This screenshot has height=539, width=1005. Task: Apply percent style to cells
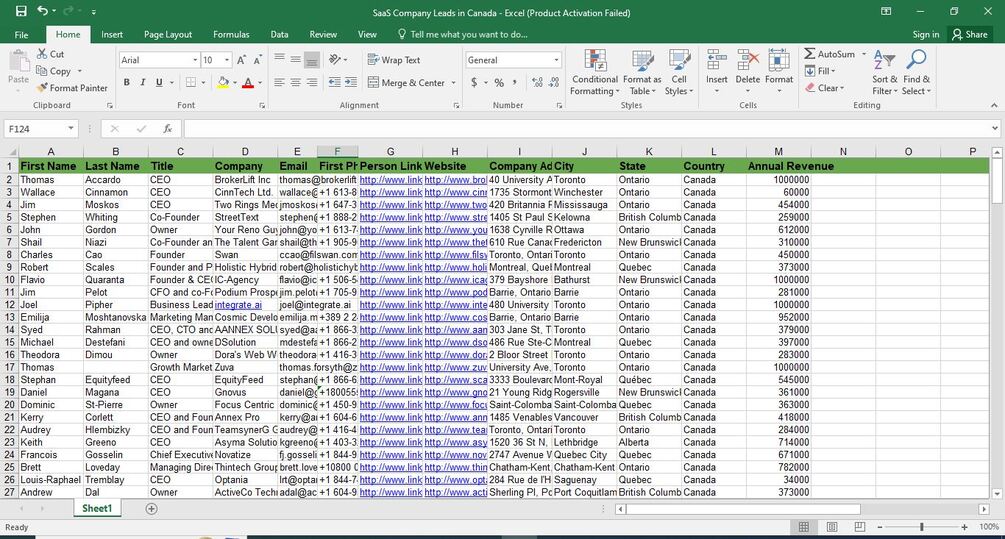pos(499,82)
